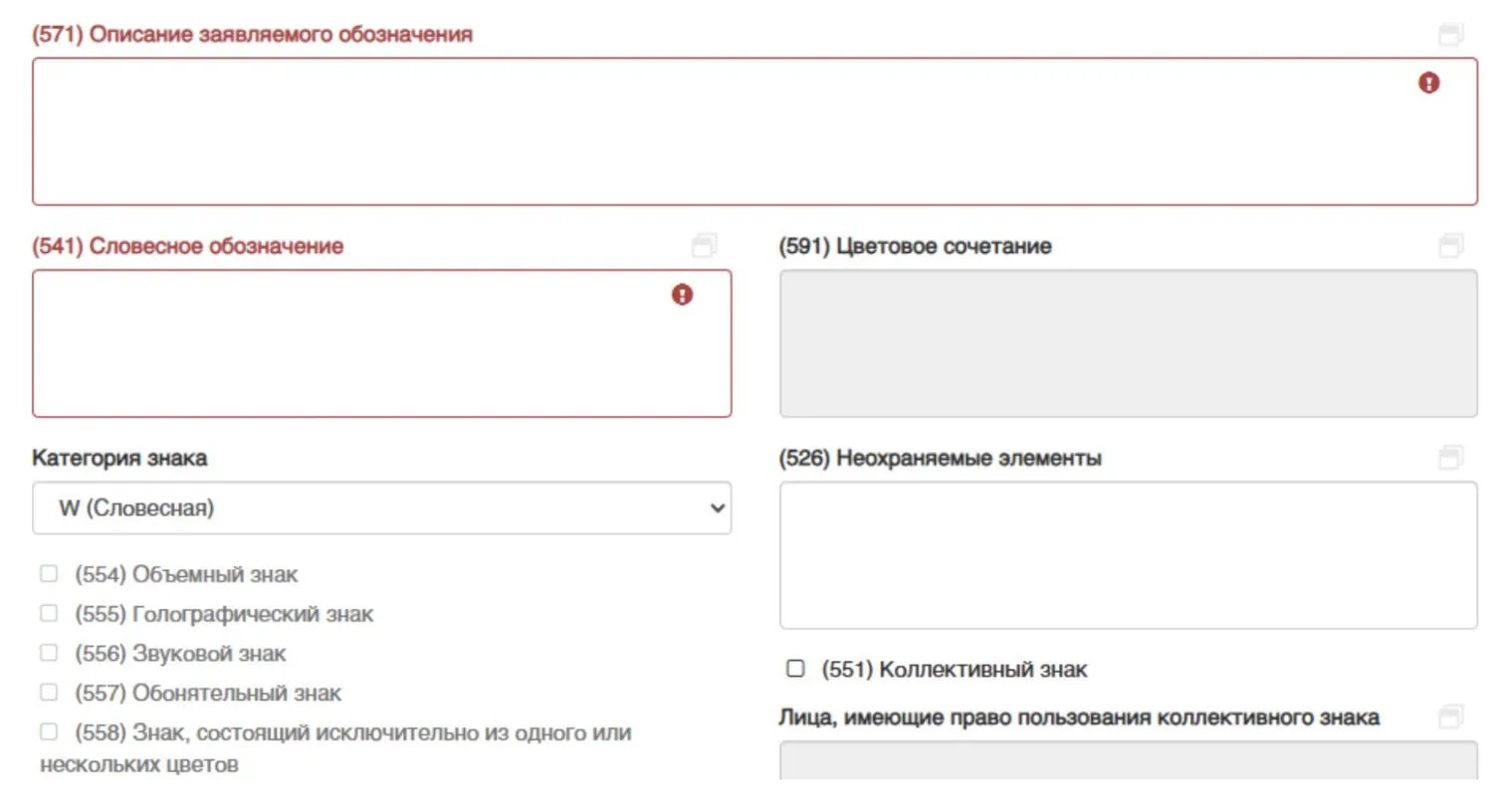Check the (551) Коллективный знак checkbox
Screen dimensions: 1493x812
coord(795,669)
